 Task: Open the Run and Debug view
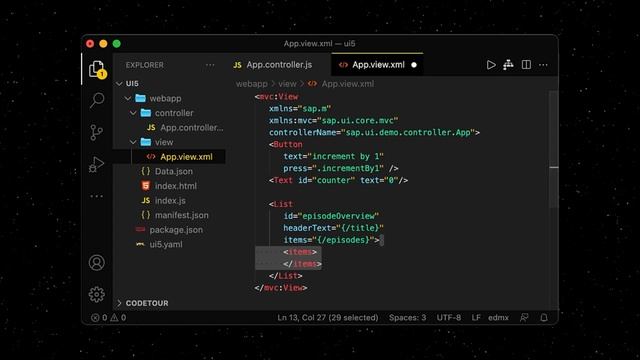97,164
